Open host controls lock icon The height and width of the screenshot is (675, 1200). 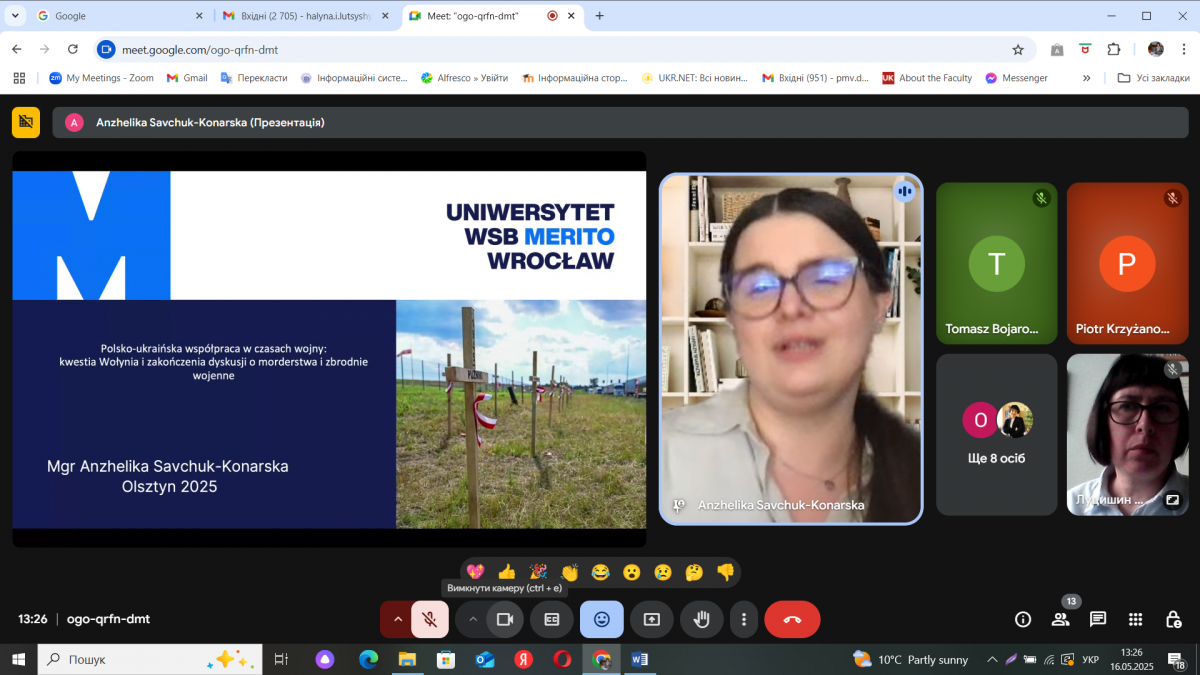[x=1173, y=620]
